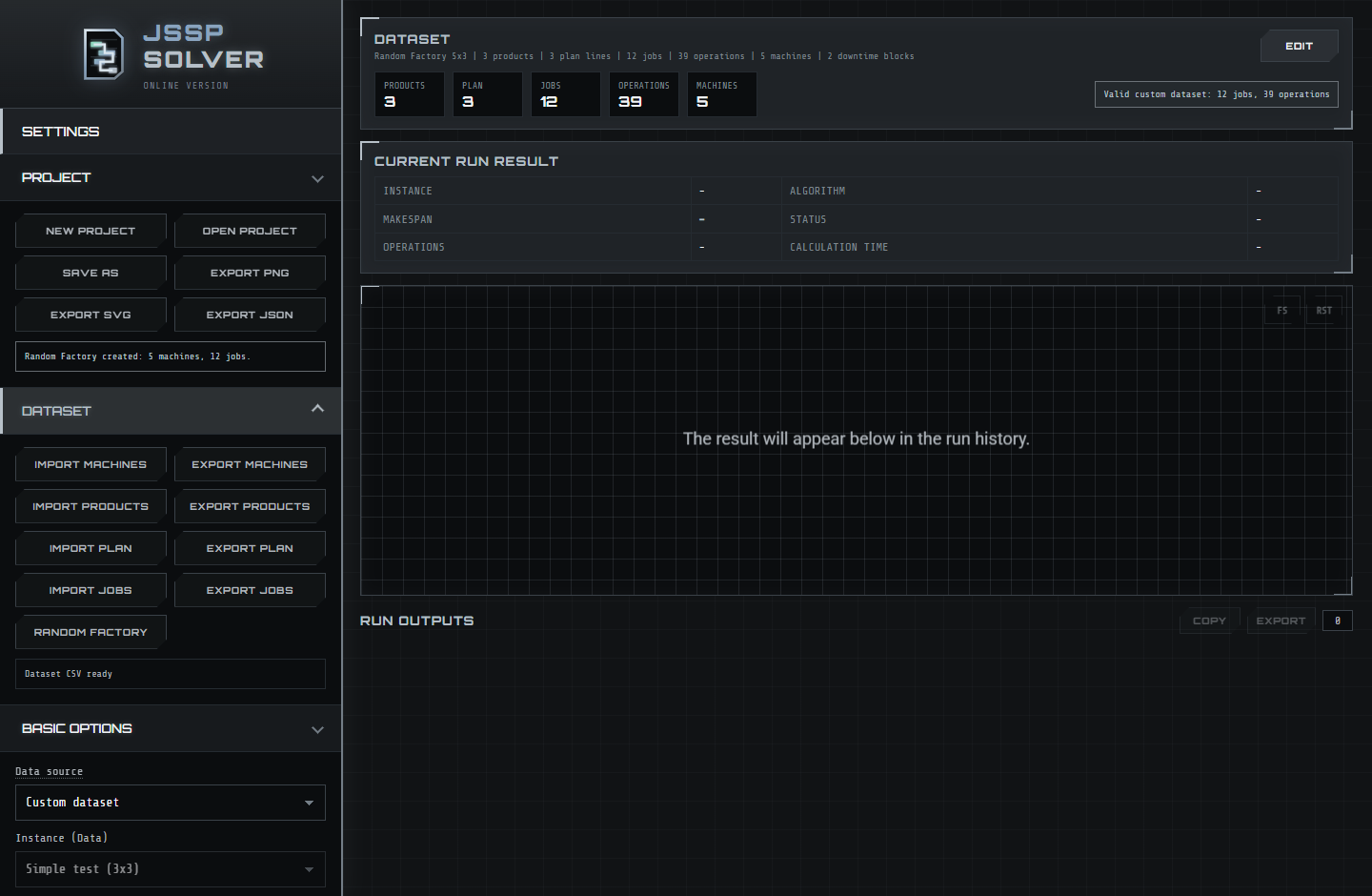
Task: Click the Operations stat card
Action: click(x=643, y=94)
